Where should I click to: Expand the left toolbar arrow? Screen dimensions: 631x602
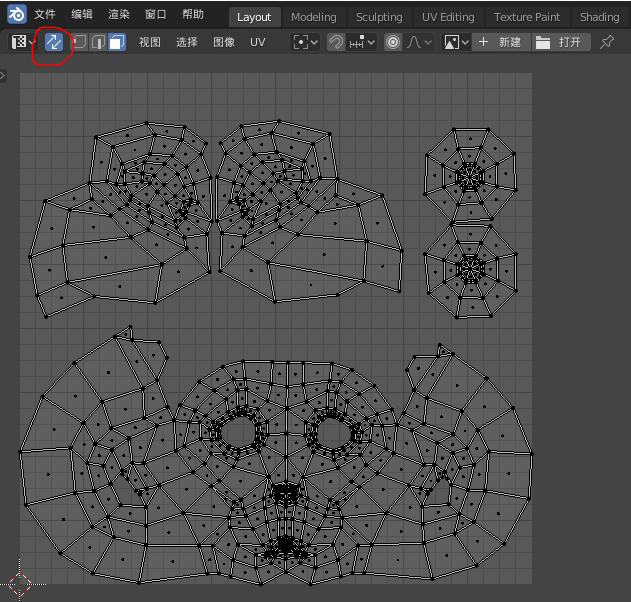3,76
